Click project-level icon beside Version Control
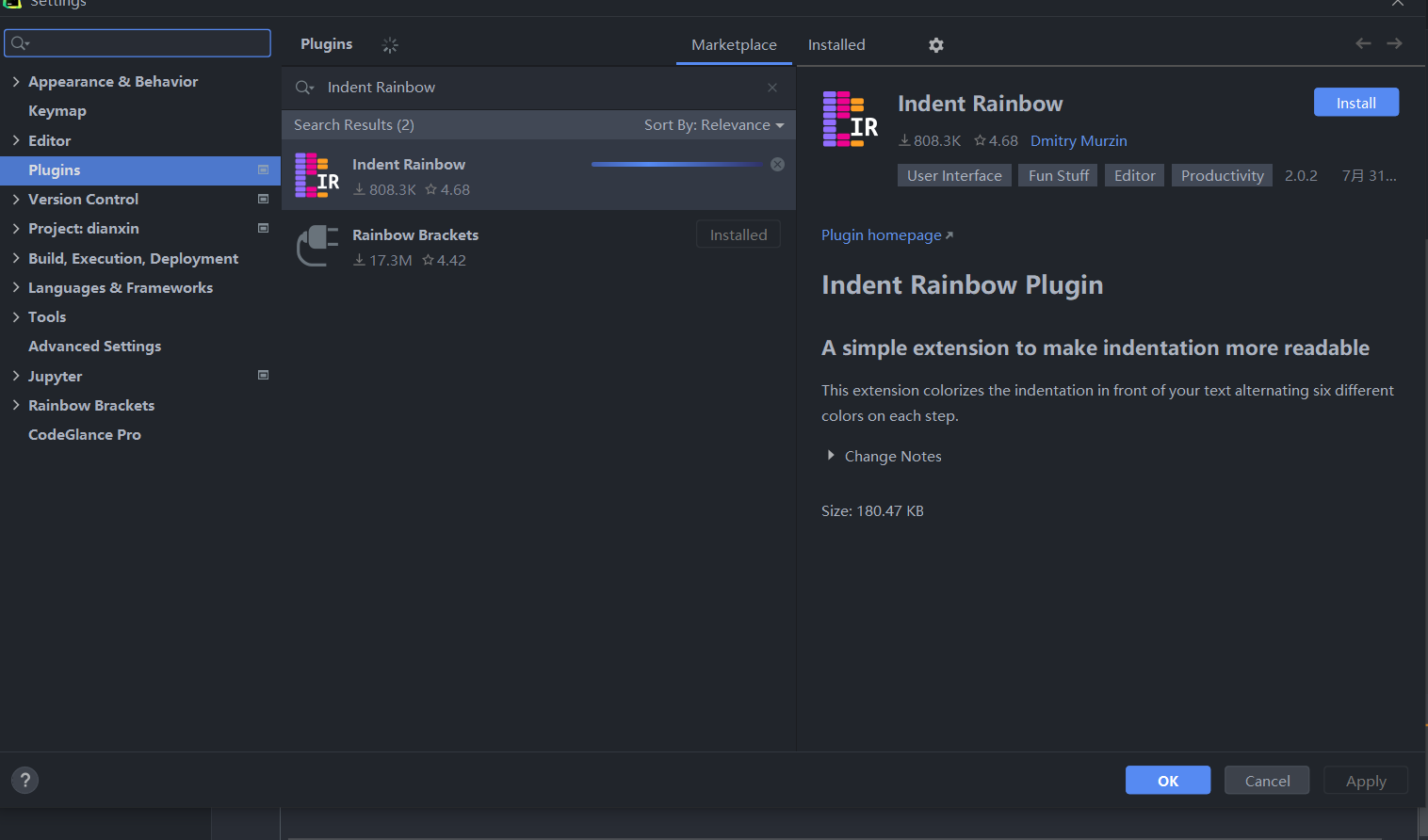The image size is (1428, 840). pyautogui.click(x=264, y=199)
